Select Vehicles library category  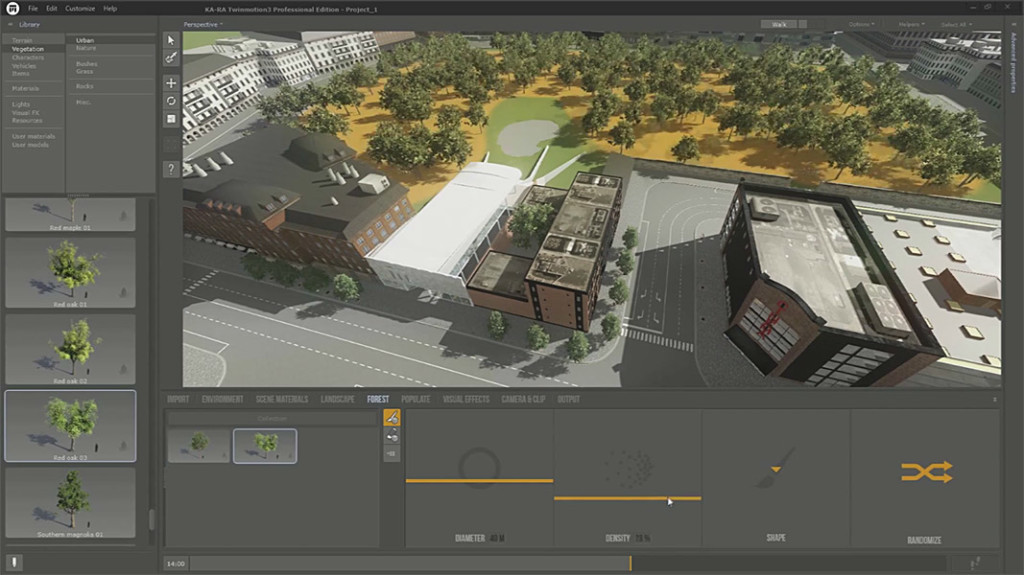(24, 66)
